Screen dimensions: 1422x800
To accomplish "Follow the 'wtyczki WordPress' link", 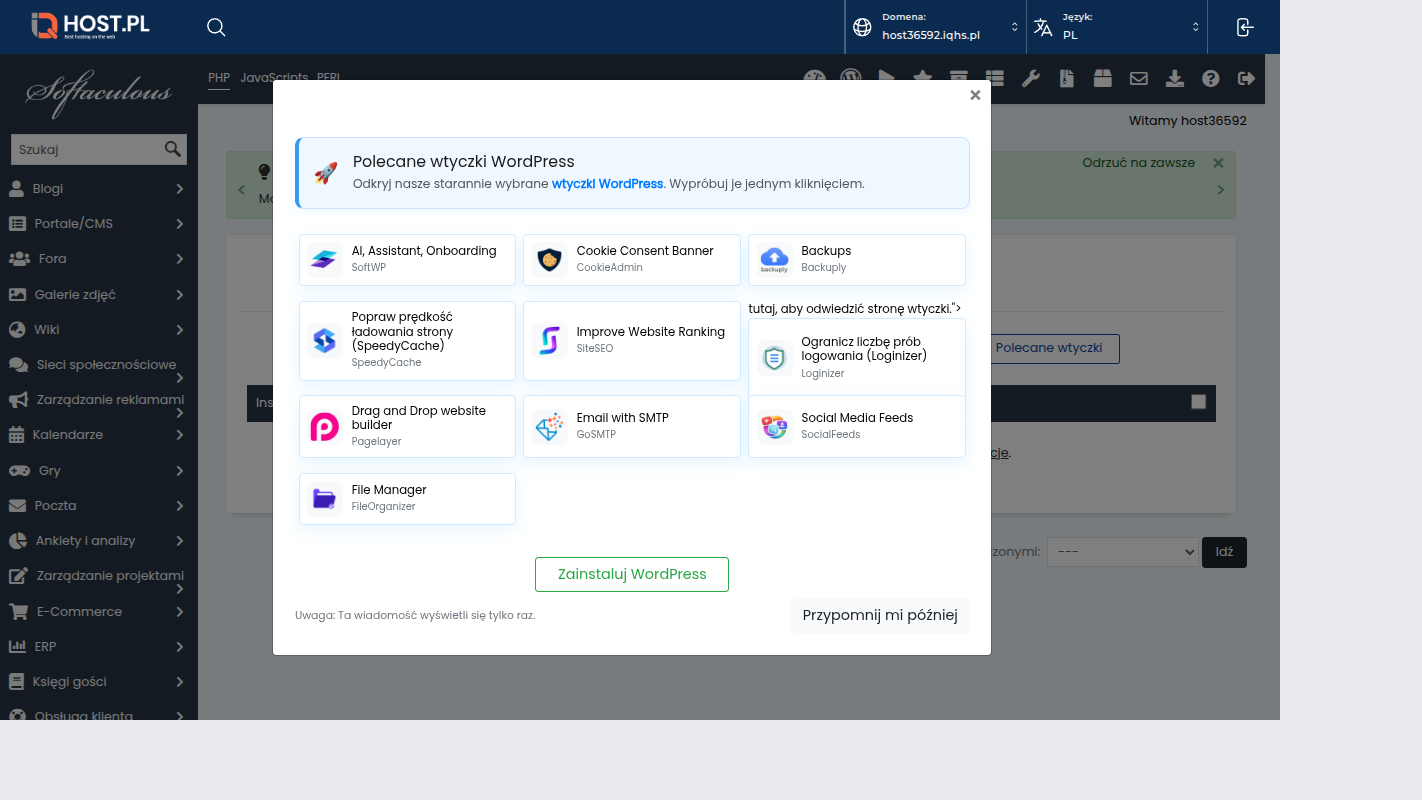I will 607,184.
